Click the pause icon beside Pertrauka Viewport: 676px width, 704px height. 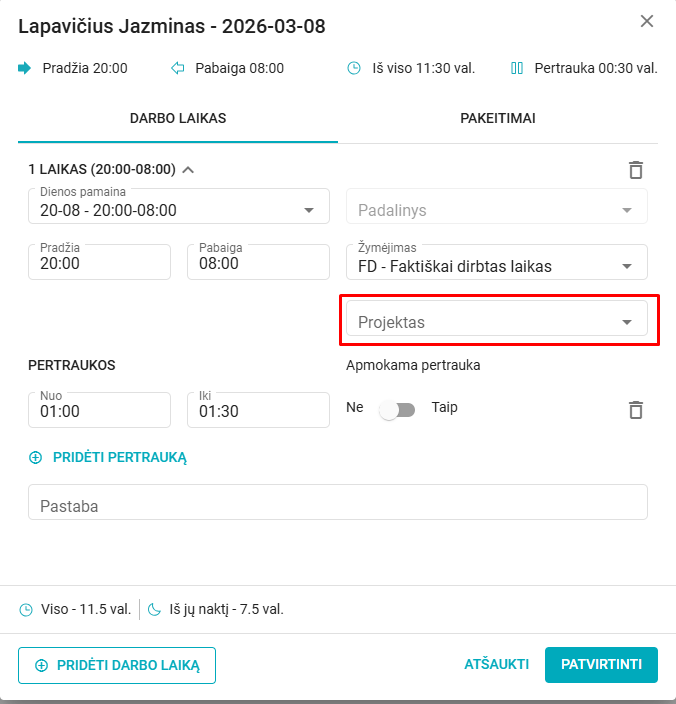pos(517,68)
